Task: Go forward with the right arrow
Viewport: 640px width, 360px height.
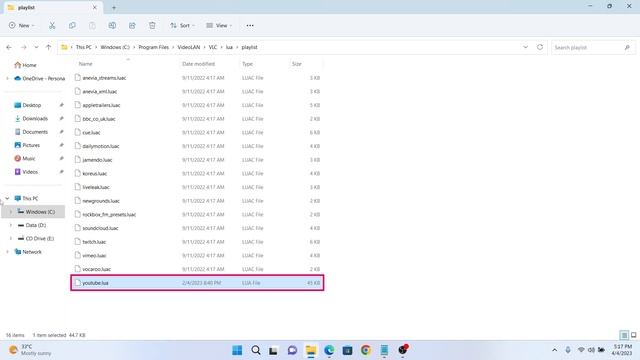Action: pos(24,47)
